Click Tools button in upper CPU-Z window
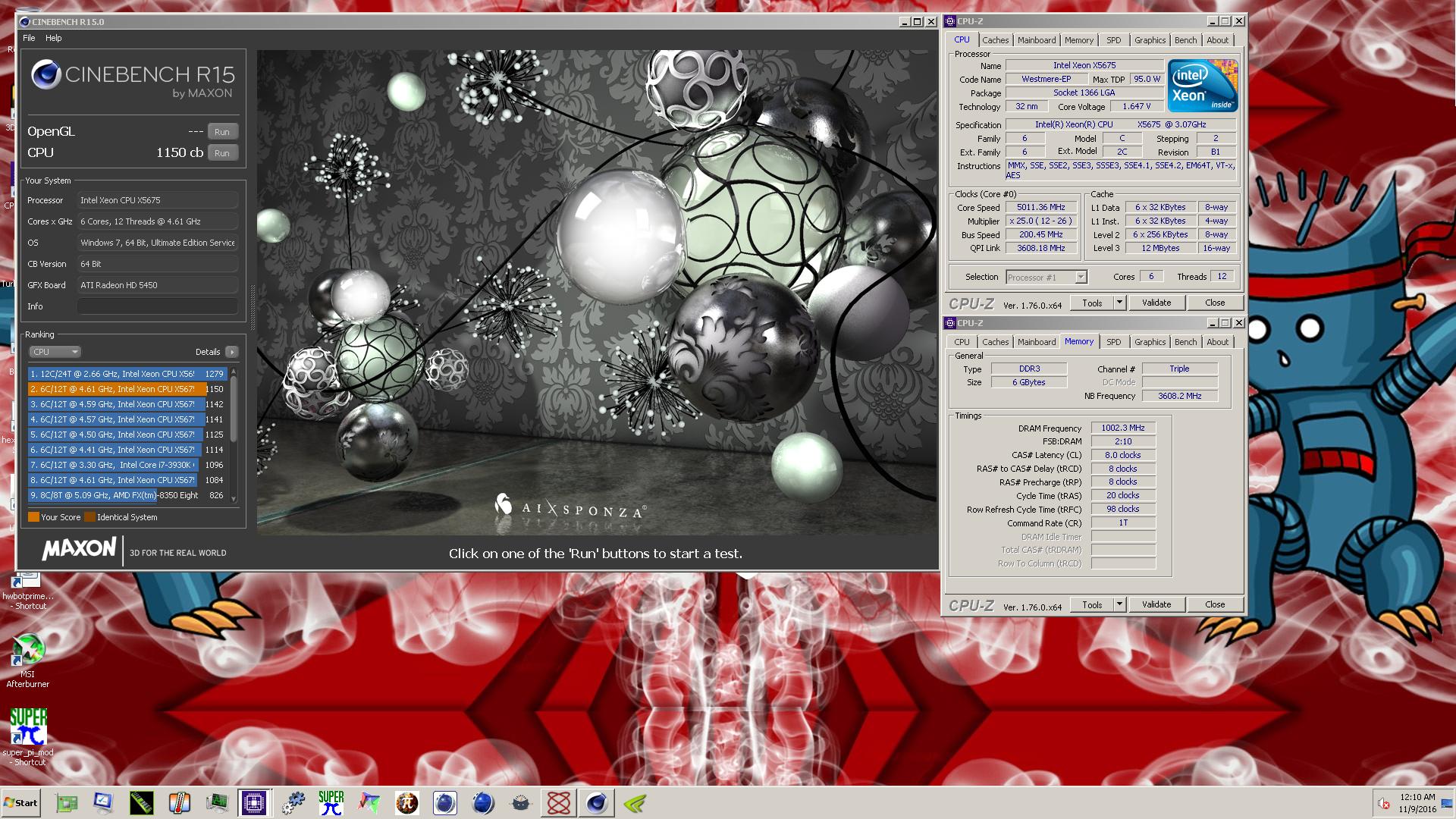 [1092, 303]
